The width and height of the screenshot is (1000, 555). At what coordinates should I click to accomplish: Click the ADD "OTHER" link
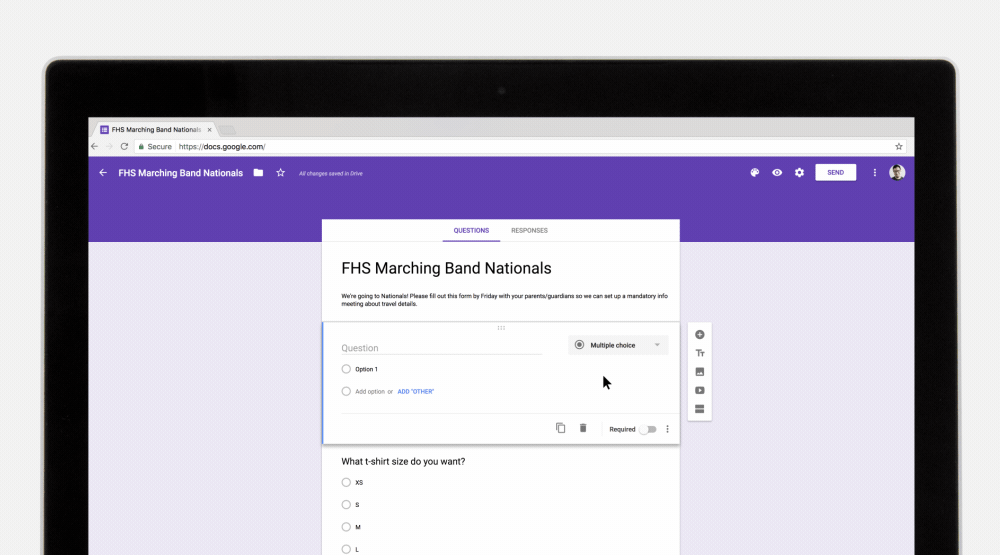tap(416, 392)
